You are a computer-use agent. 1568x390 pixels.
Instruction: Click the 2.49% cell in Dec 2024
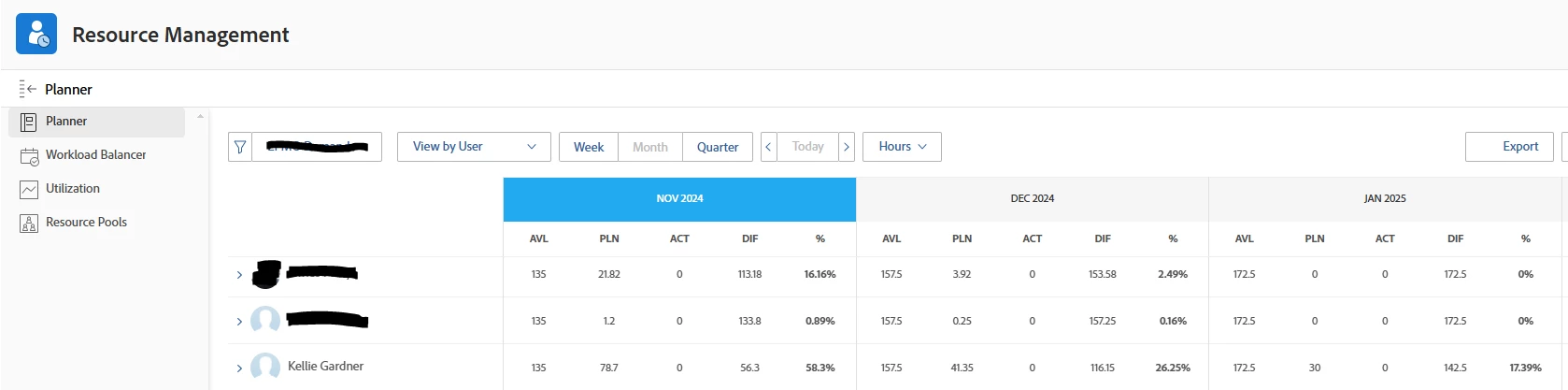(1173, 275)
